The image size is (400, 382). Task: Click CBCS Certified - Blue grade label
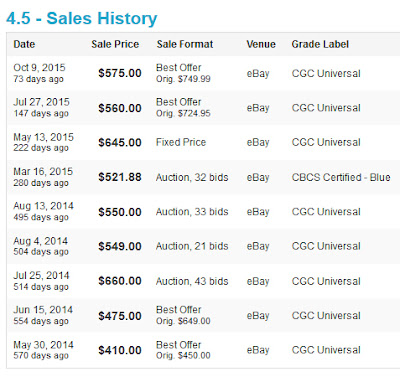point(341,177)
